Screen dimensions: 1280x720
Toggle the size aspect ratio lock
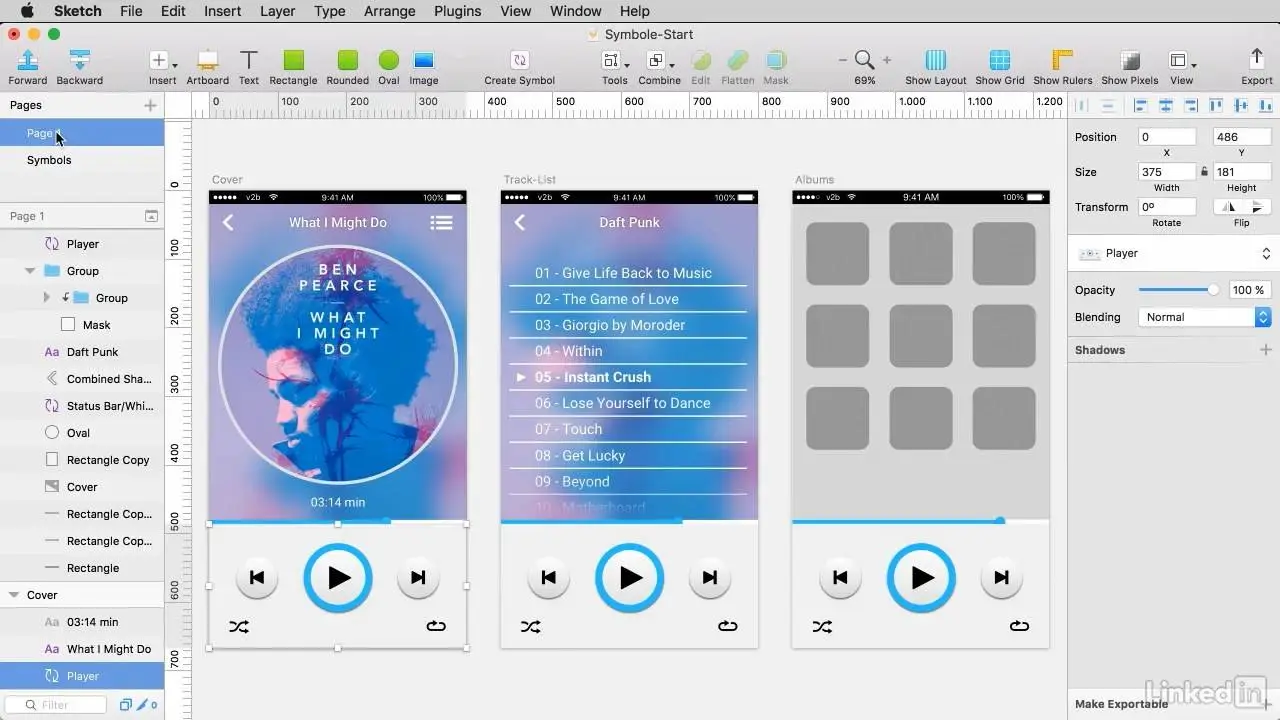tap(1204, 172)
